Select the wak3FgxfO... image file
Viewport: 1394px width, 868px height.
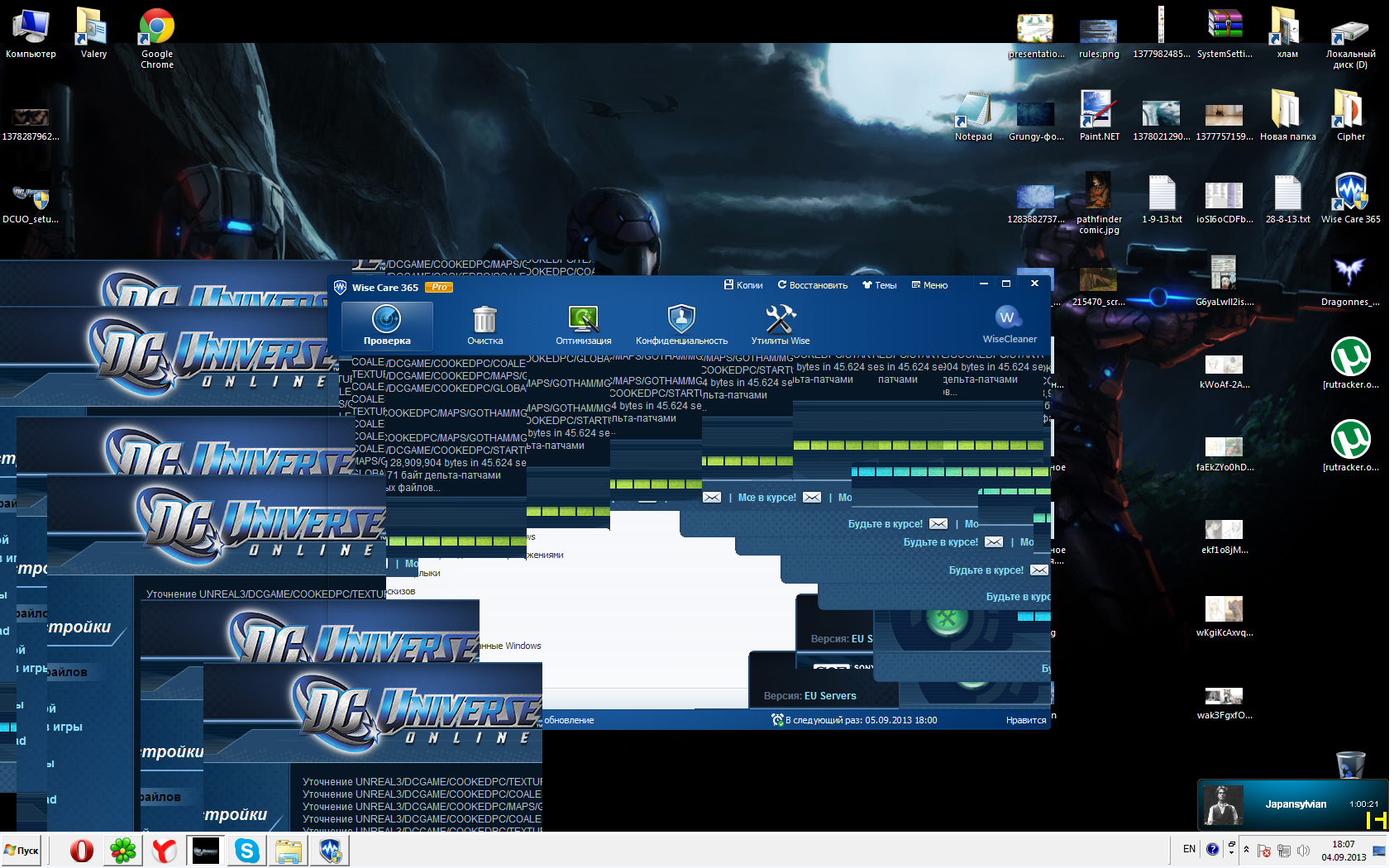tap(1225, 703)
